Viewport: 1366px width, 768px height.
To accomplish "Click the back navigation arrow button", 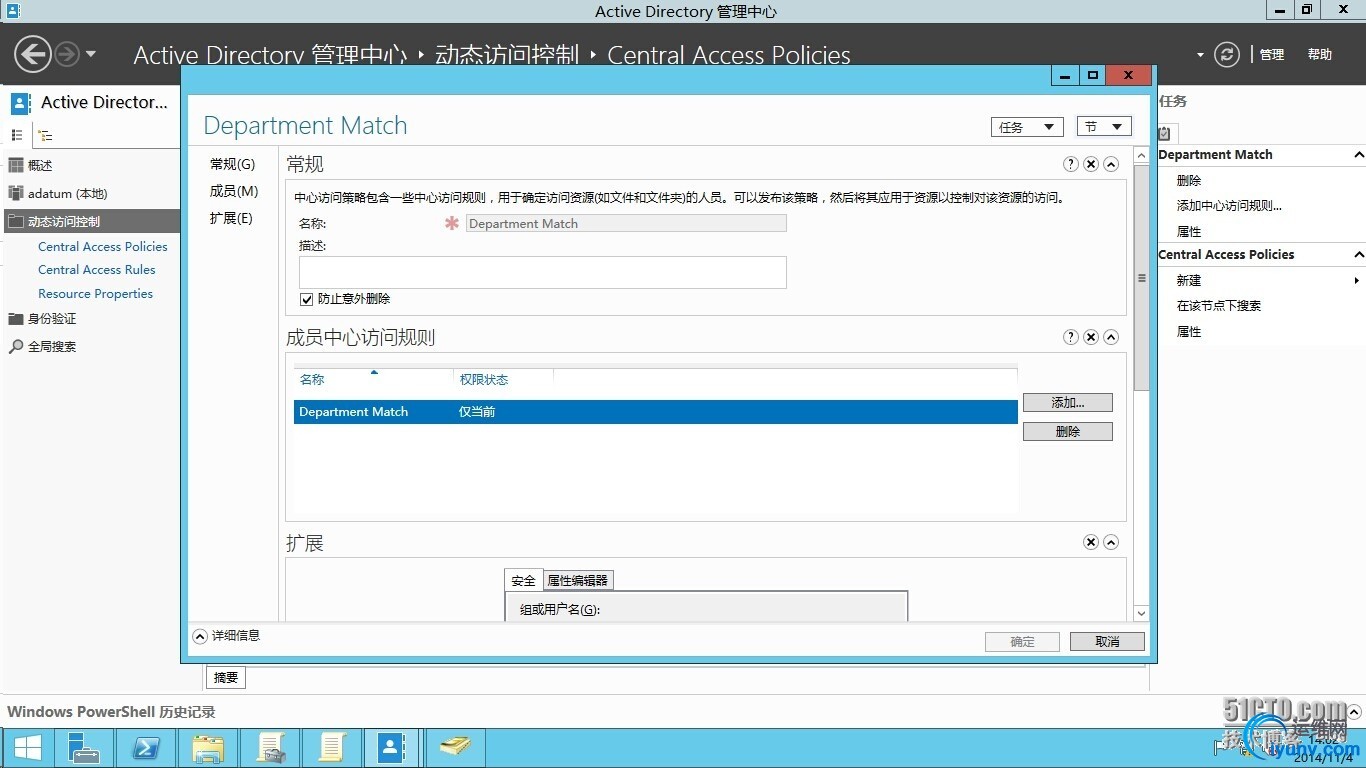I will coord(33,54).
